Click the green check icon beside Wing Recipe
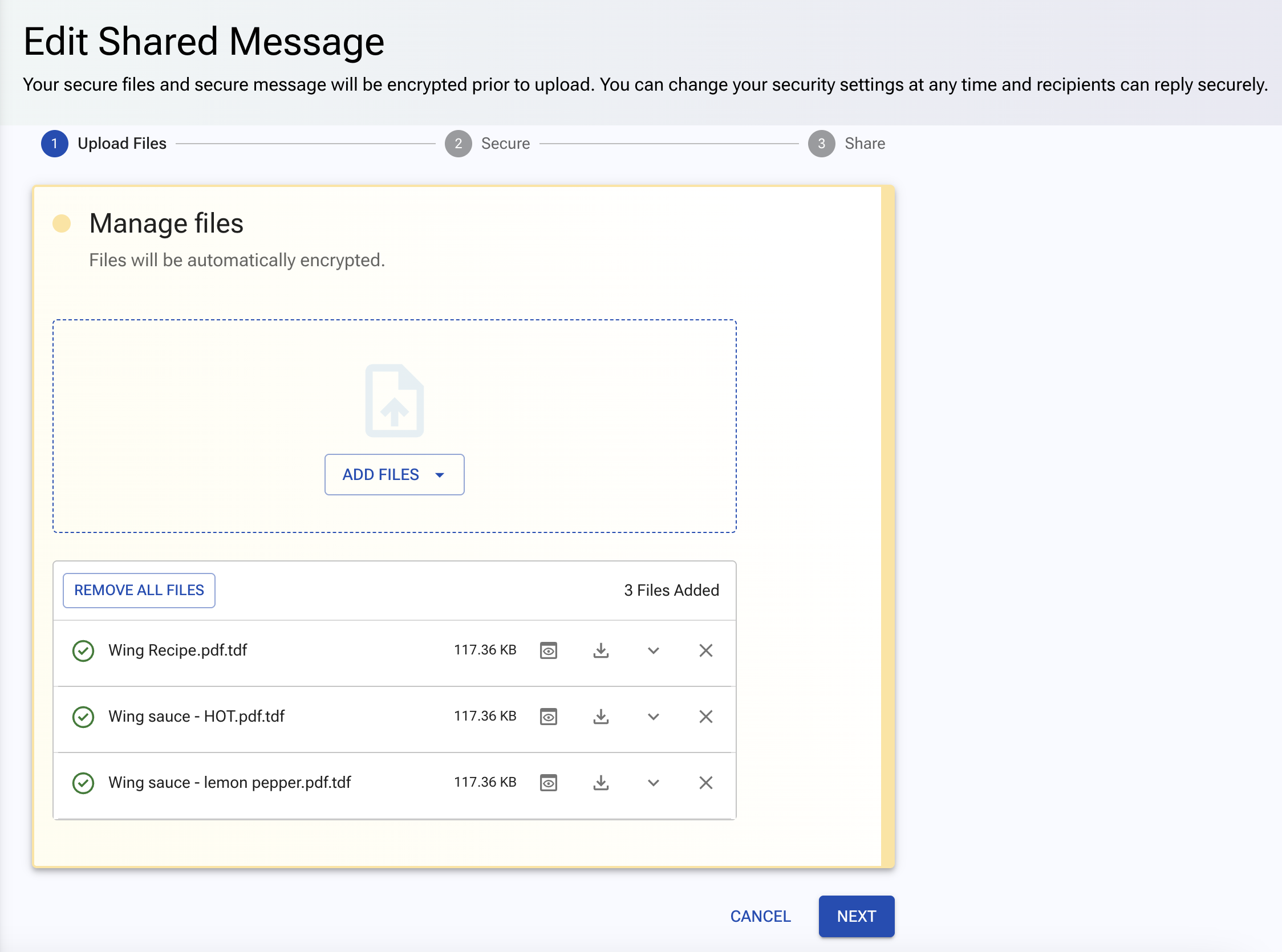Screen dimensions: 1282x952 tap(83, 650)
